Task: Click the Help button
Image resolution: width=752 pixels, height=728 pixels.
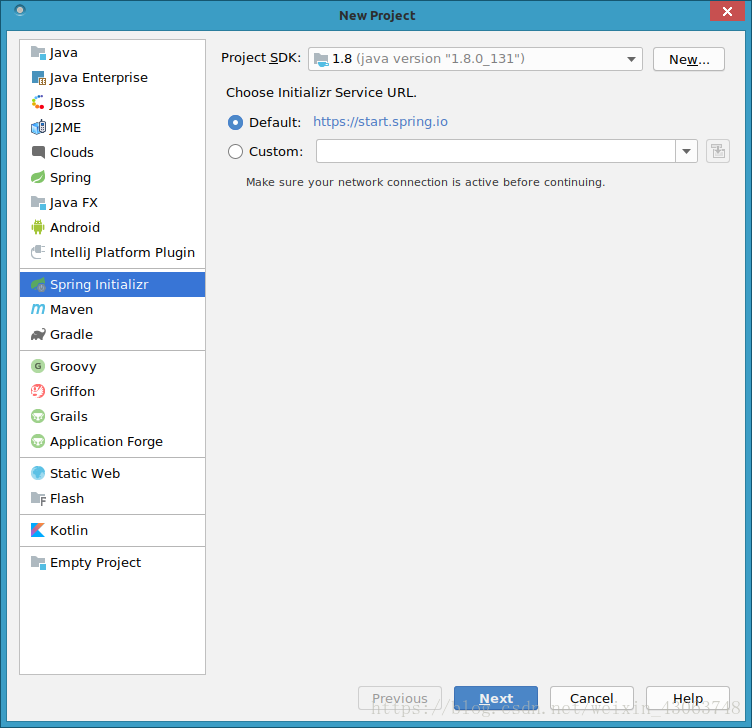Action: [688, 698]
